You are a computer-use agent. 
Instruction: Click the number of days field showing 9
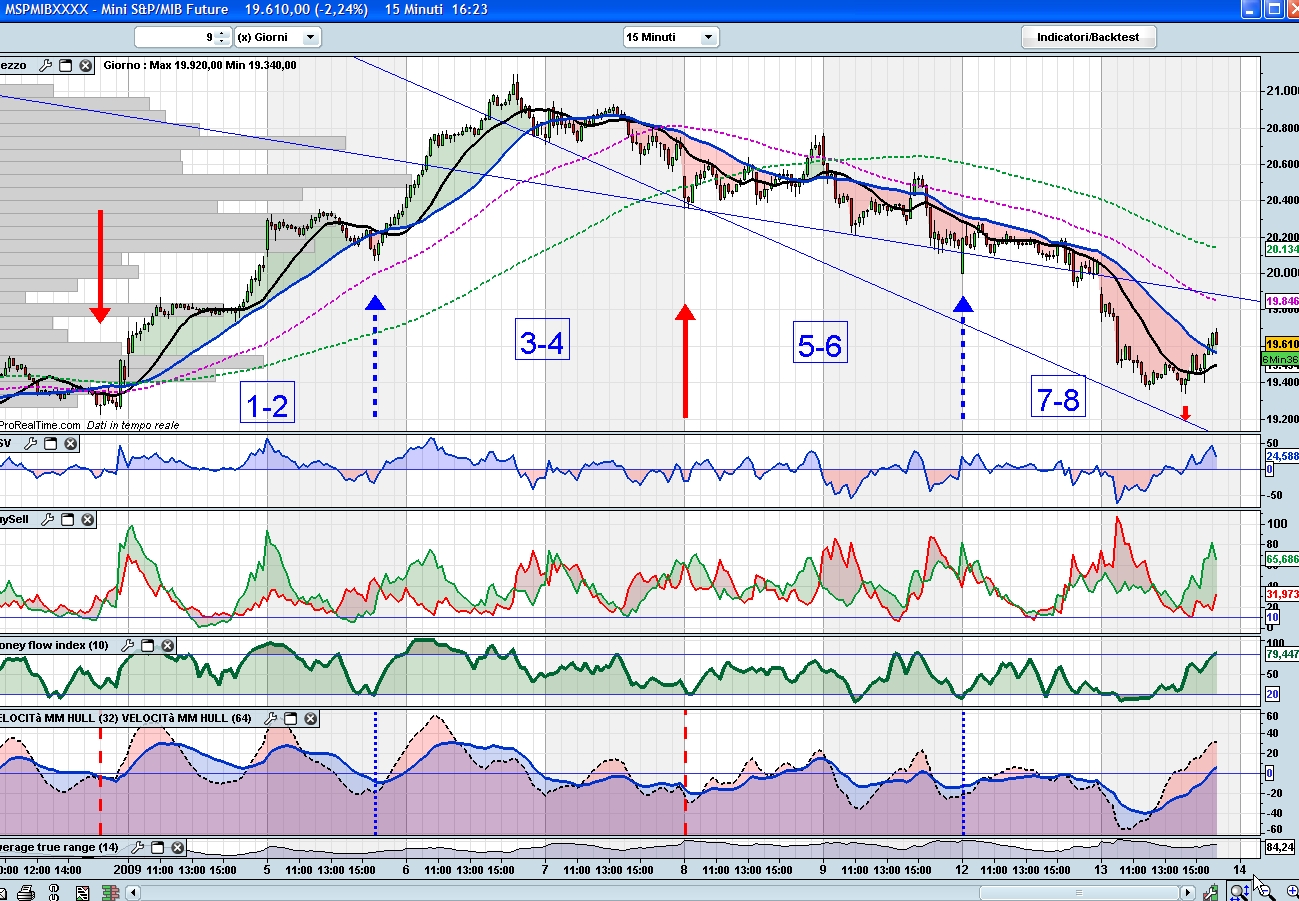tap(174, 37)
